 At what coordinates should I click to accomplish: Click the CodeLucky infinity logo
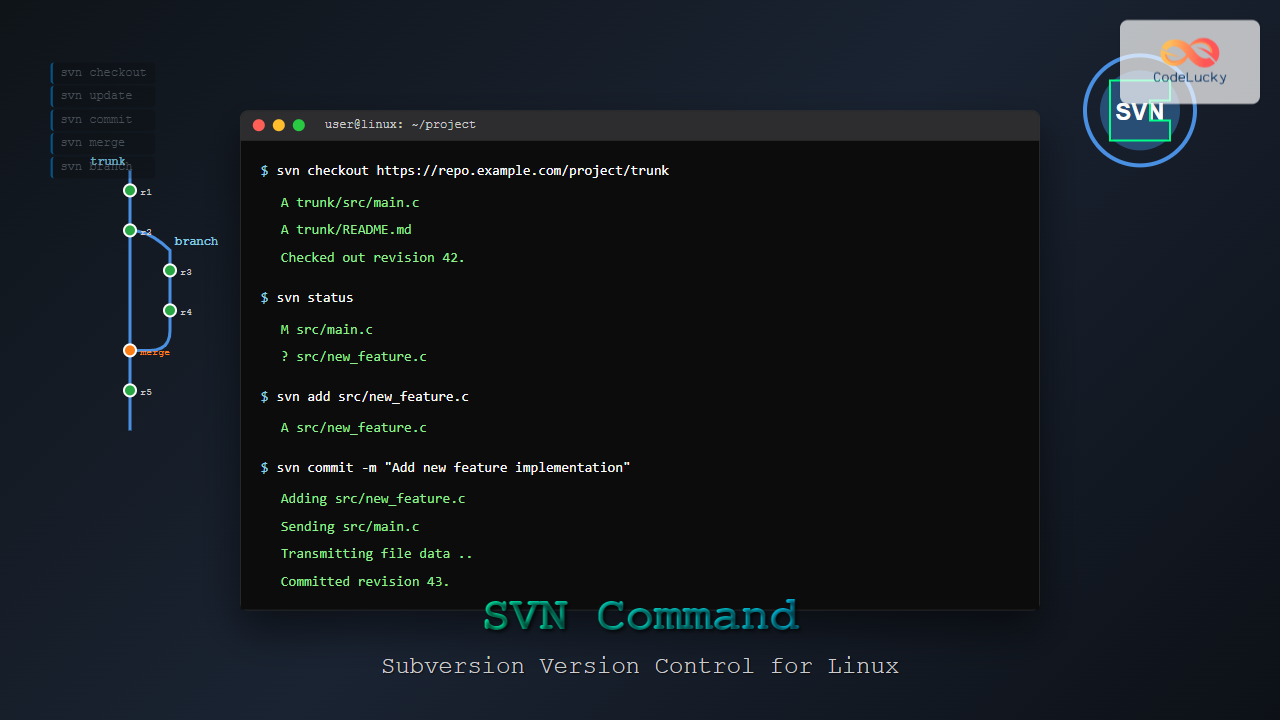[x=1190, y=53]
